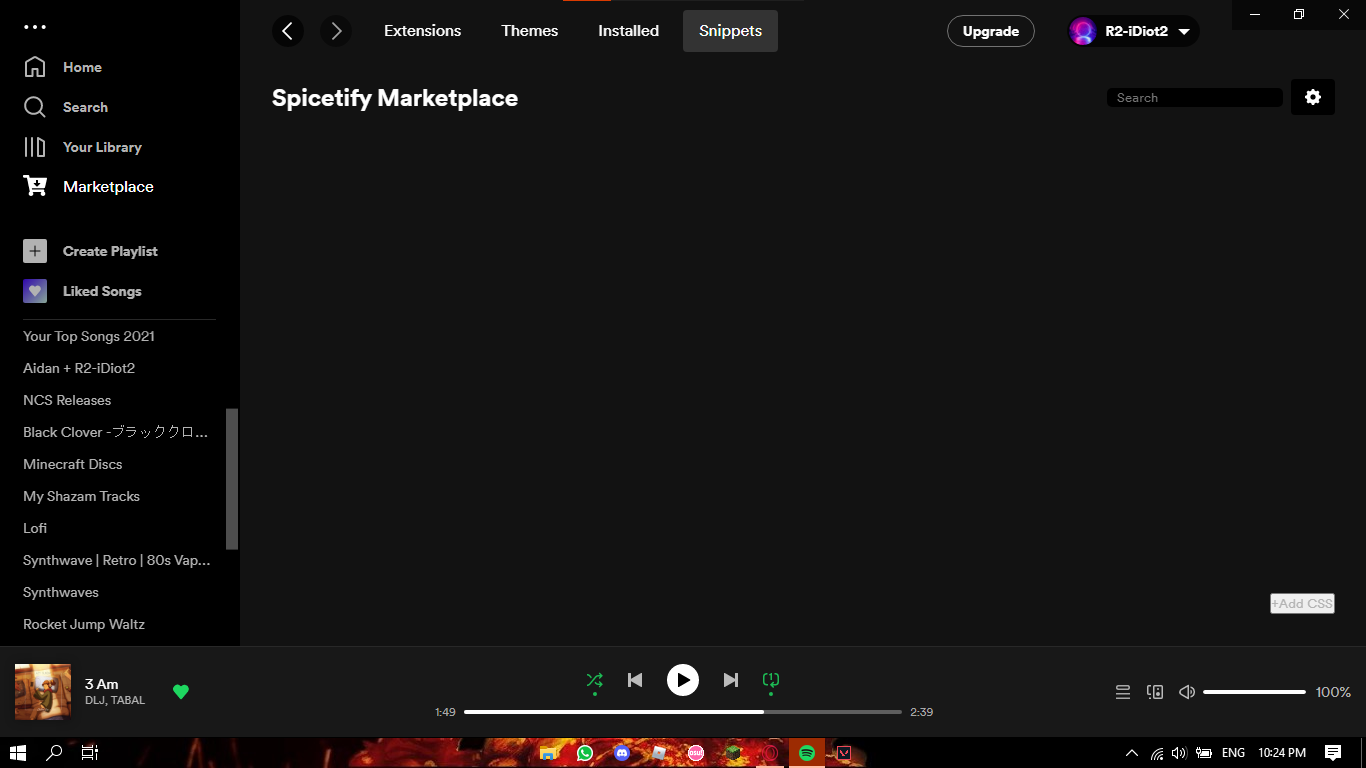The image size is (1366, 768).
Task: Open the Minecraft Discs playlist
Action: pyautogui.click(x=73, y=464)
